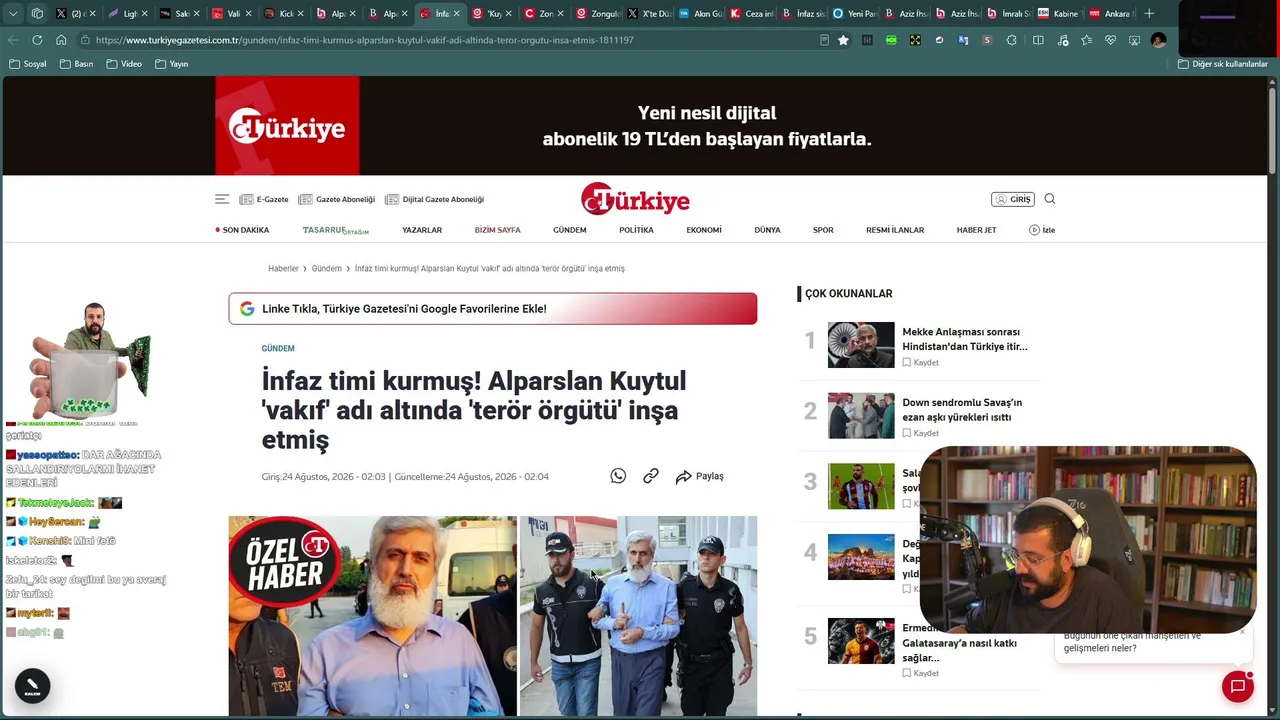The height and width of the screenshot is (720, 1280).
Task: Save the Mekke Anlaşması article with Kaydet
Action: (x=921, y=363)
